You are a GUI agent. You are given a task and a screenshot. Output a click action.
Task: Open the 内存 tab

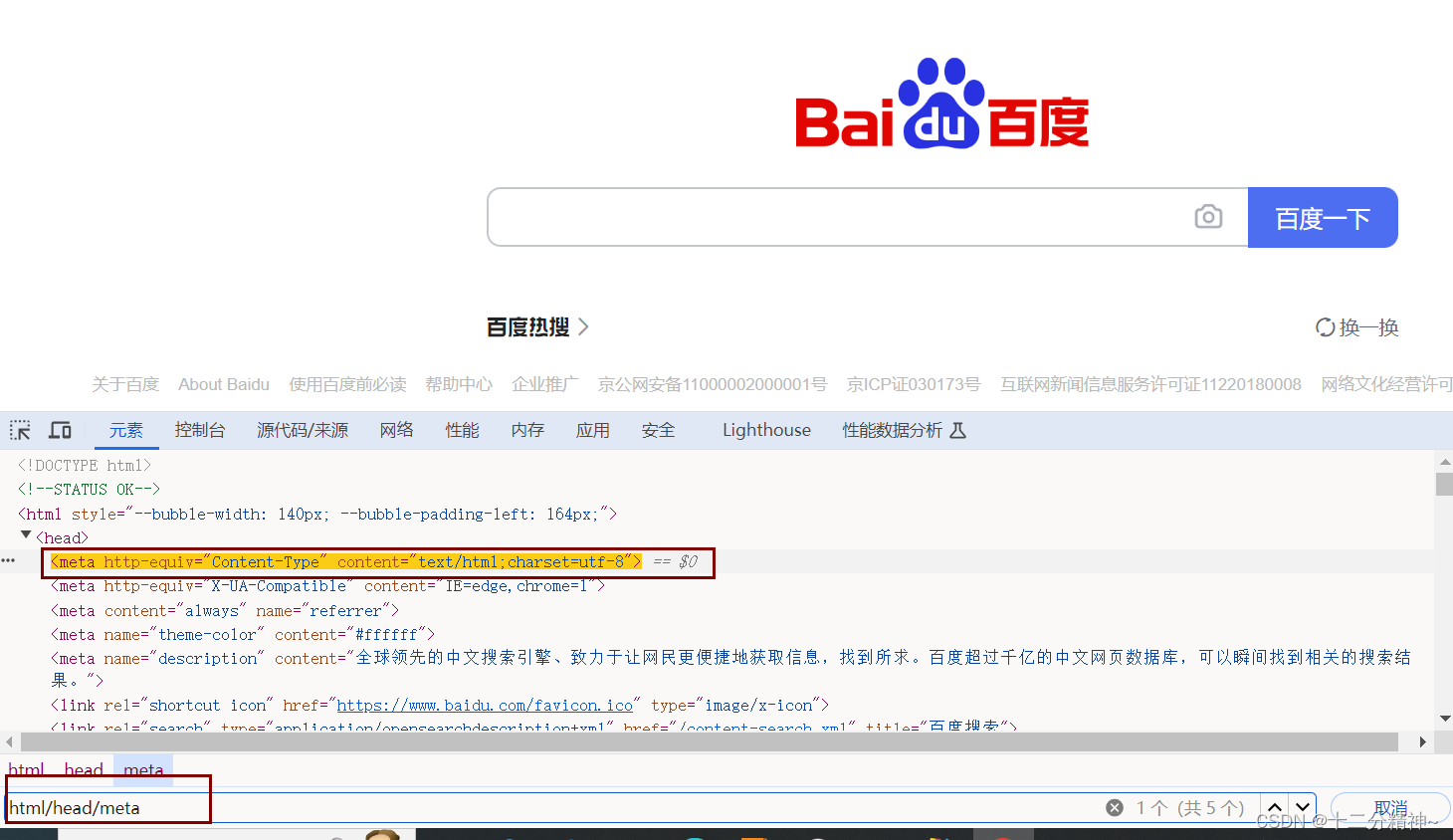tap(527, 430)
